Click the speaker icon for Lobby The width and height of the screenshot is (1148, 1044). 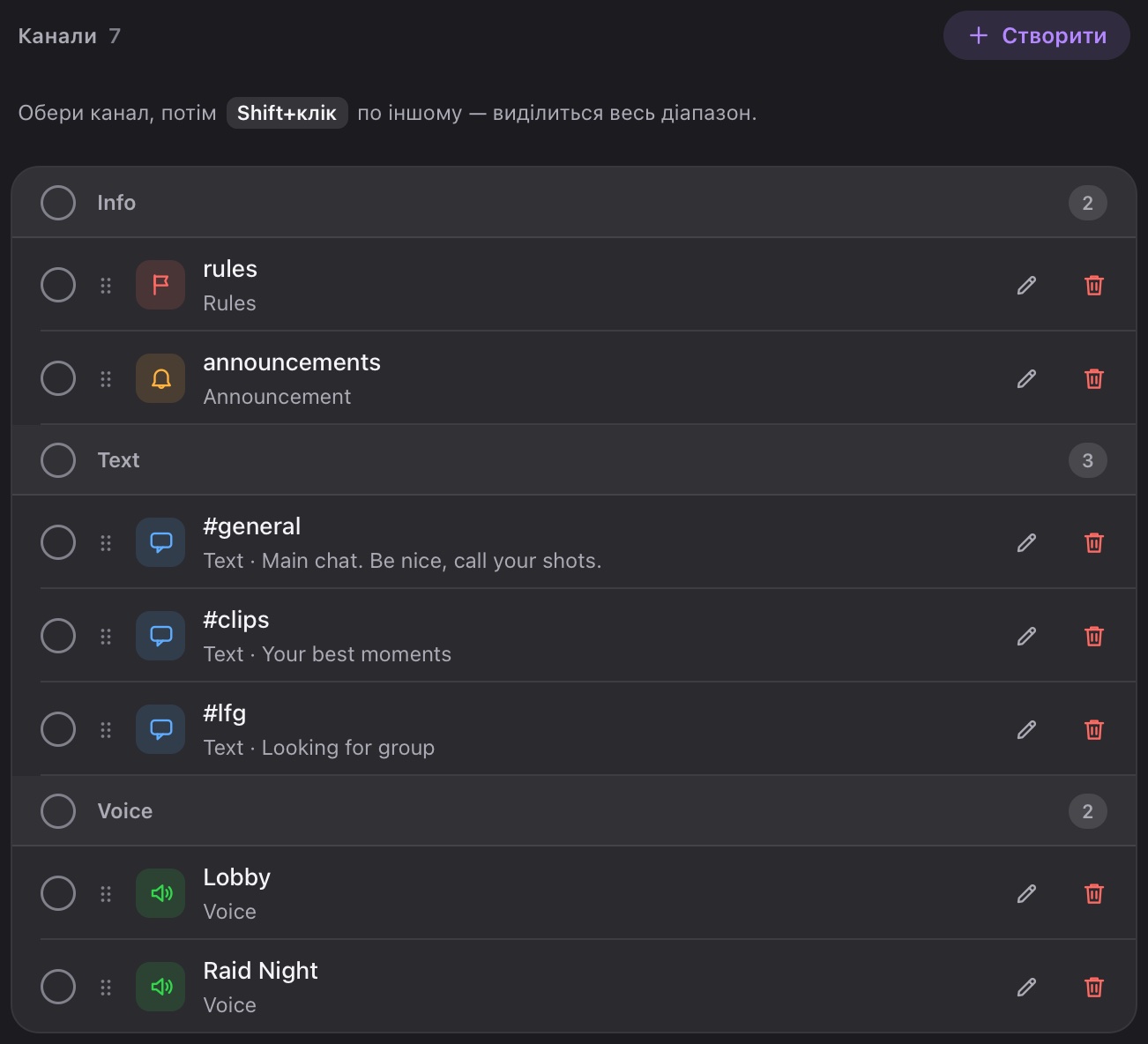pyautogui.click(x=160, y=893)
